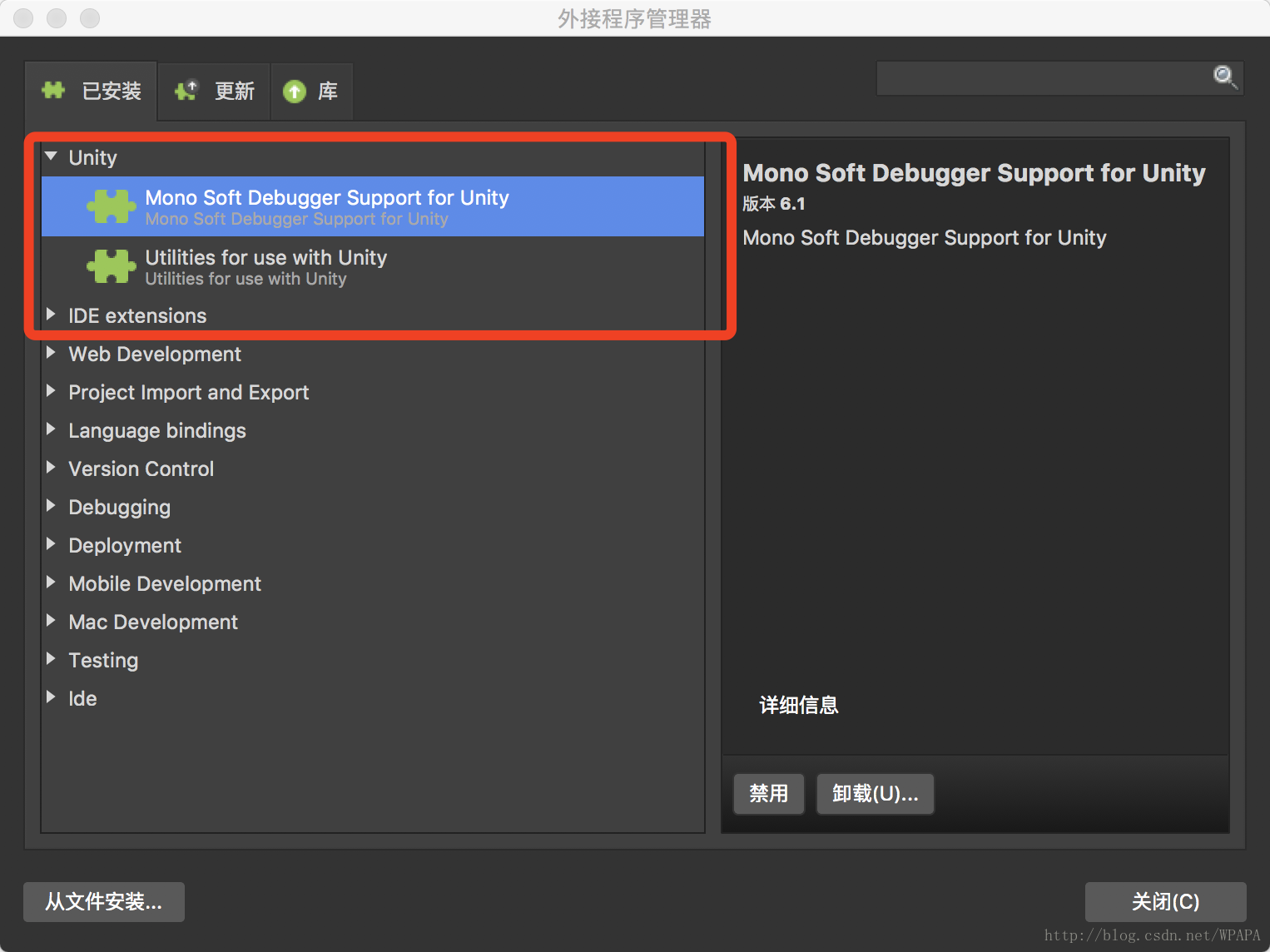Select the Mobile Development label
The width and height of the screenshot is (1270, 952).
point(165,583)
